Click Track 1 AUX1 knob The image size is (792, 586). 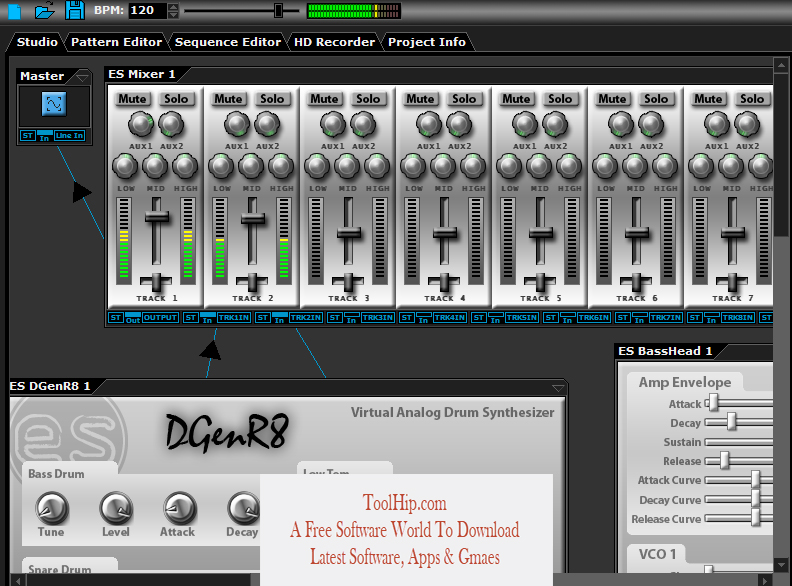click(x=140, y=124)
